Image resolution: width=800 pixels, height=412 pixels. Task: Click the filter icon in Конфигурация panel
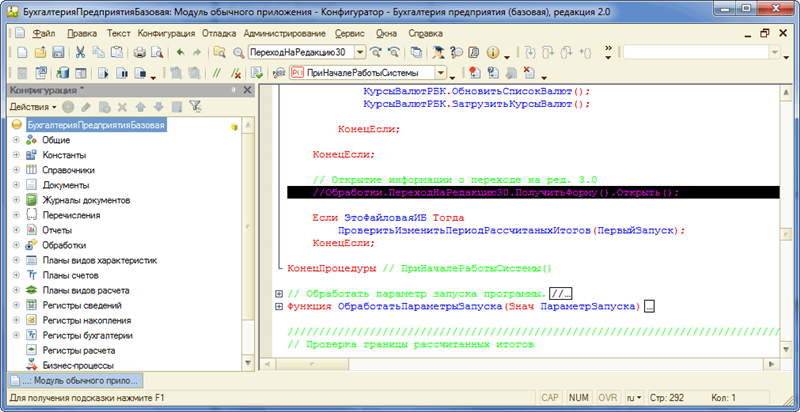(195, 107)
